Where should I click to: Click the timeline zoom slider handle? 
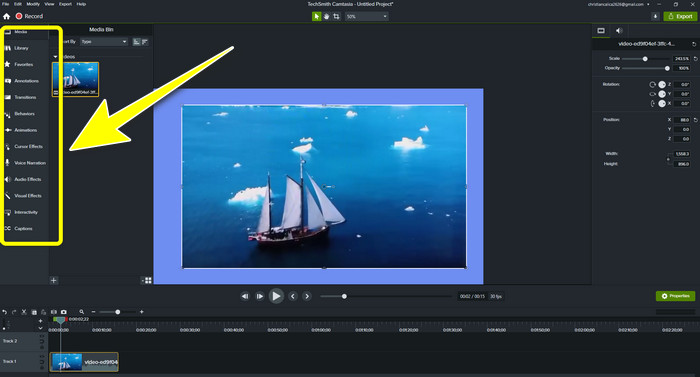coord(118,312)
